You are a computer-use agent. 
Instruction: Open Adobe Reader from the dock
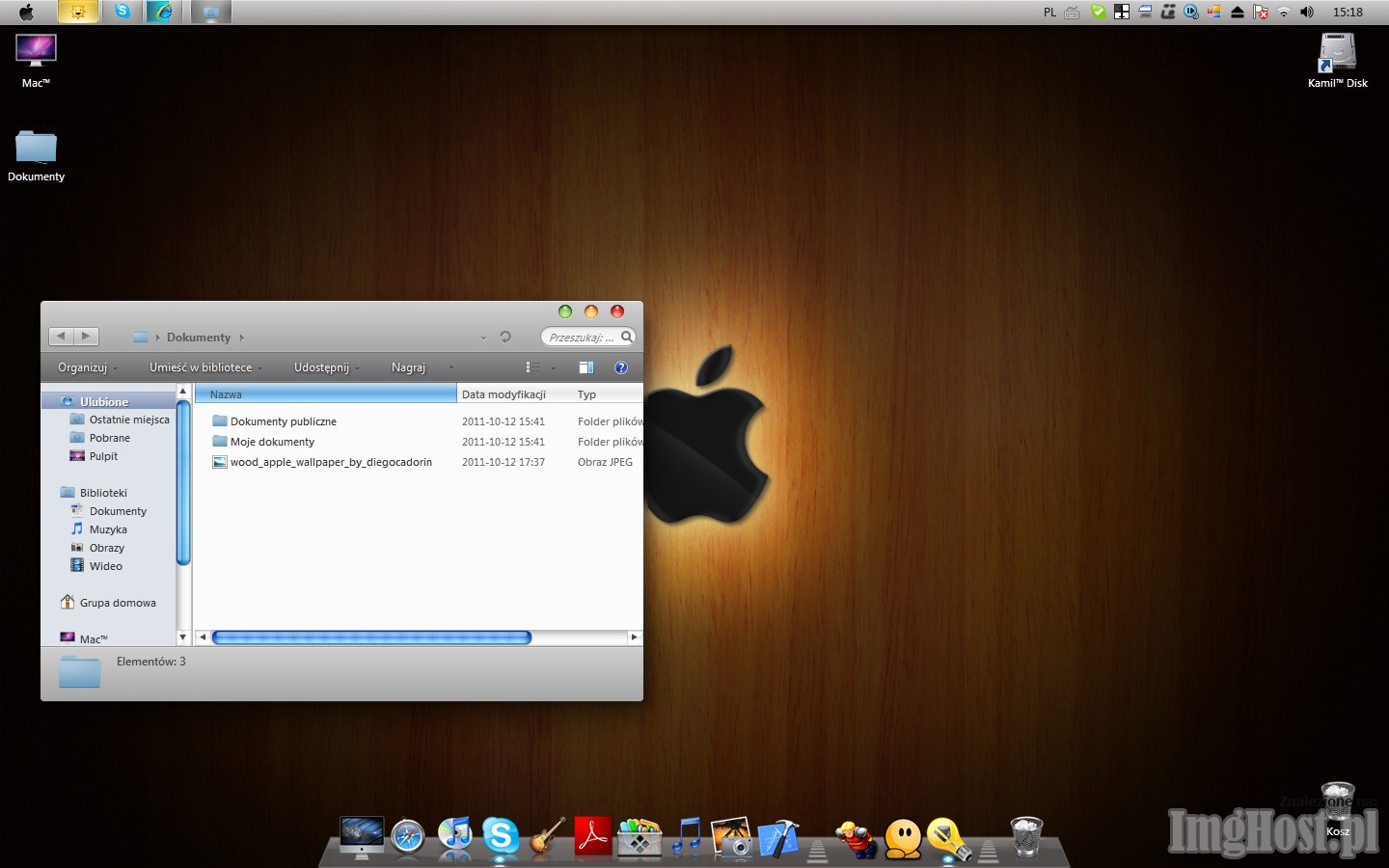point(592,835)
